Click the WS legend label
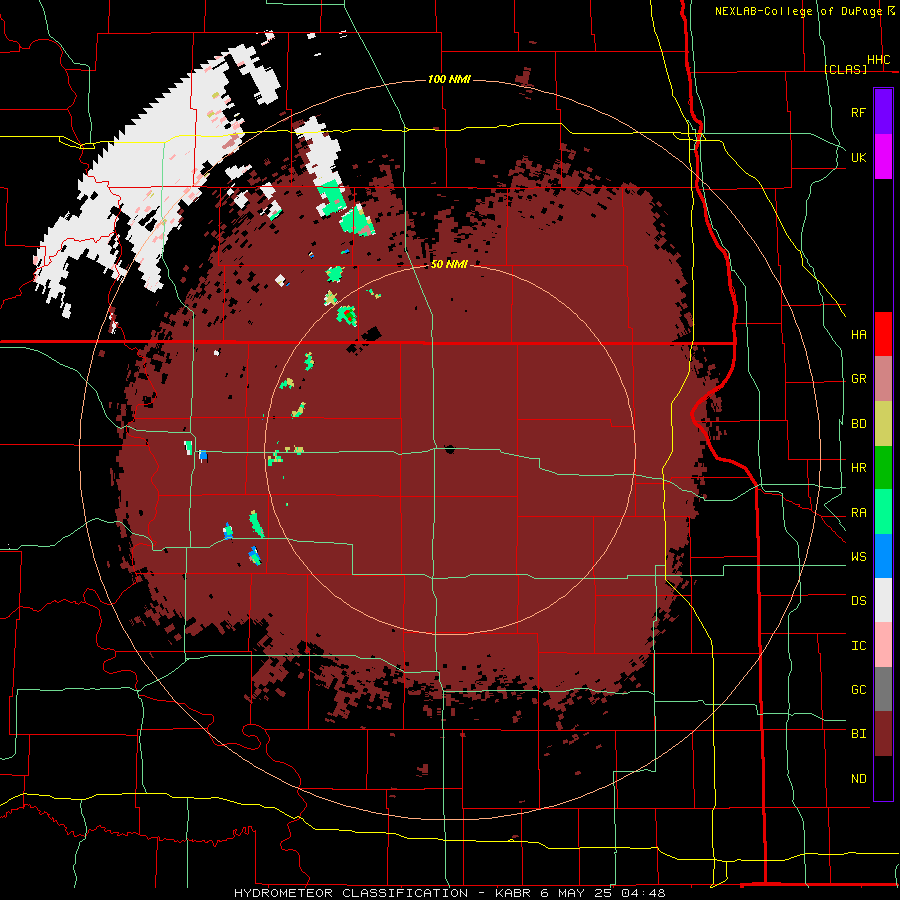This screenshot has width=900, height=900. pos(858,556)
